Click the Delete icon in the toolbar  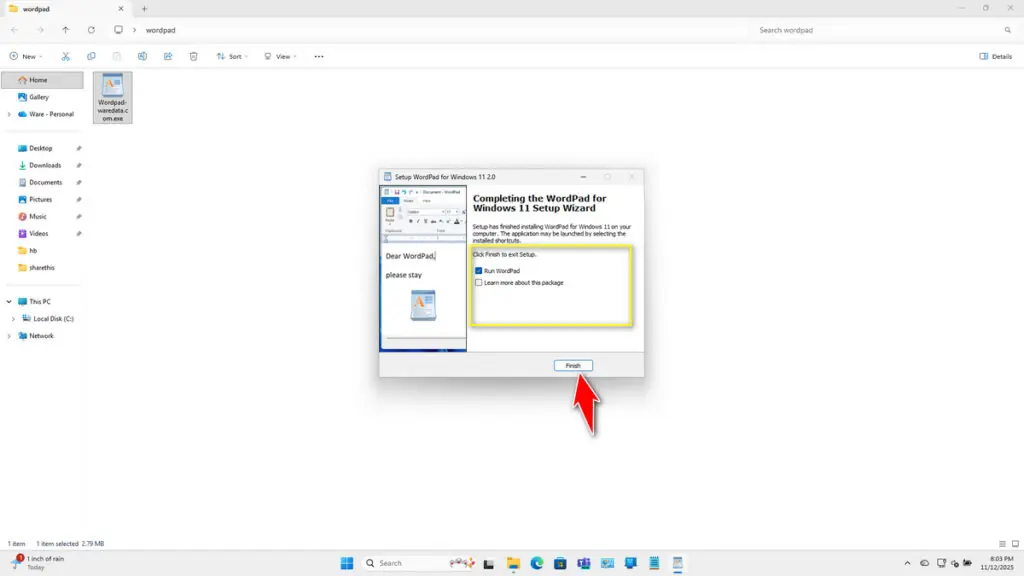(x=193, y=56)
